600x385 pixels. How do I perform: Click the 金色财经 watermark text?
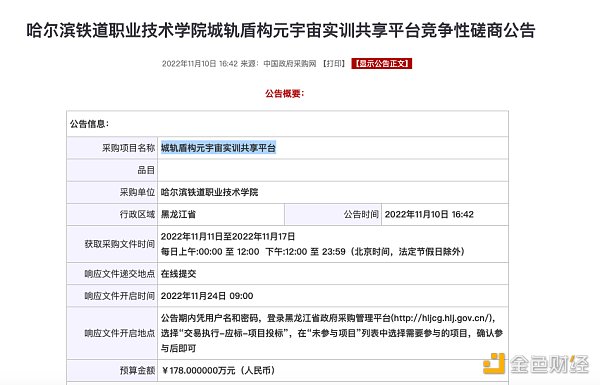[x=549, y=364]
